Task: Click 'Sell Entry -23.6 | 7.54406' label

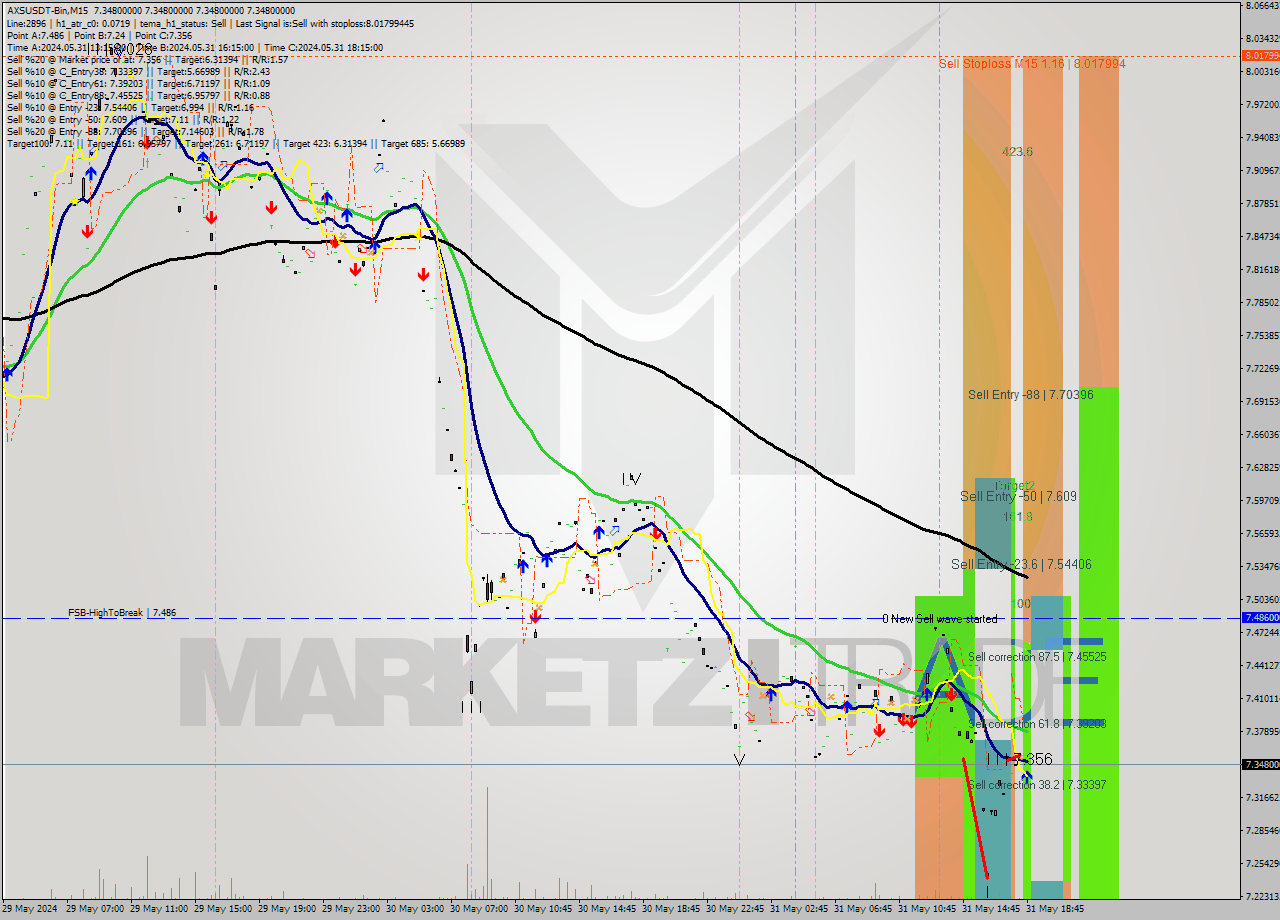Action: pyautogui.click(x=1021, y=564)
